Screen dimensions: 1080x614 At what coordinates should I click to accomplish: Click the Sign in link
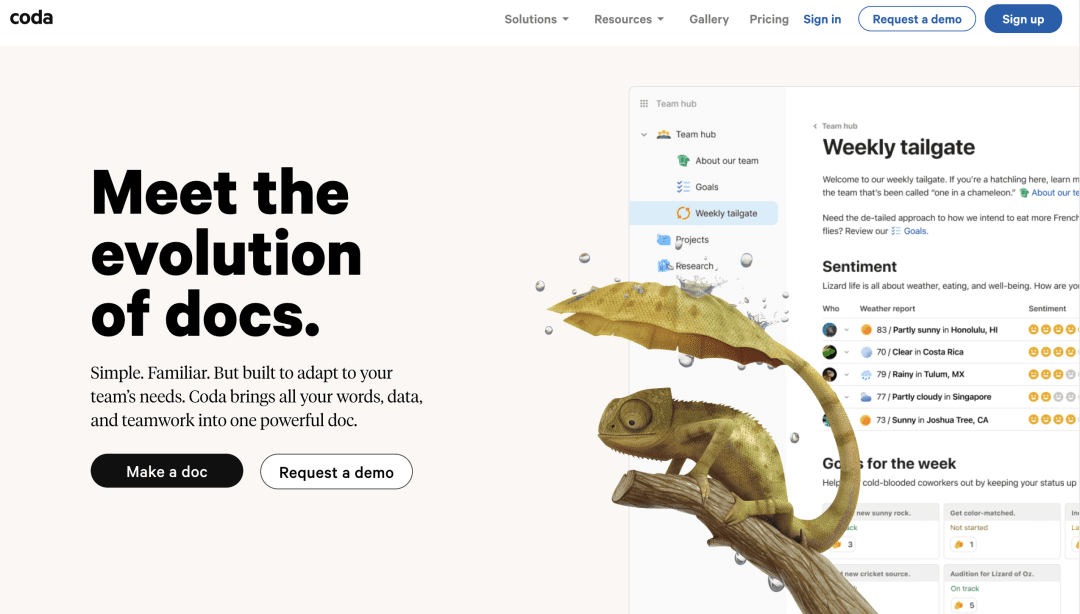point(822,19)
